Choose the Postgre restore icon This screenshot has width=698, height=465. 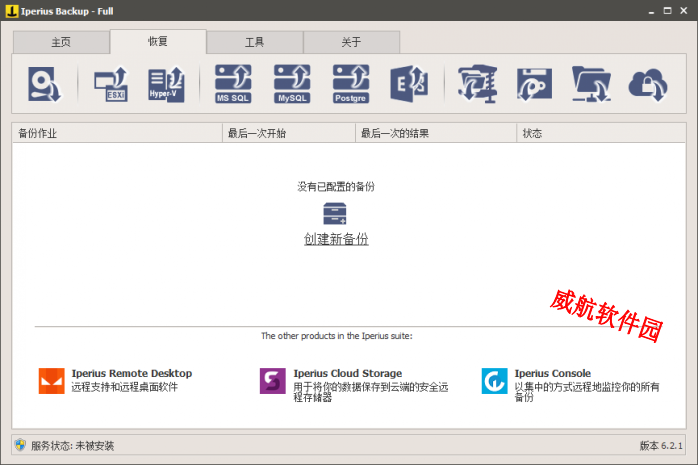[351, 84]
